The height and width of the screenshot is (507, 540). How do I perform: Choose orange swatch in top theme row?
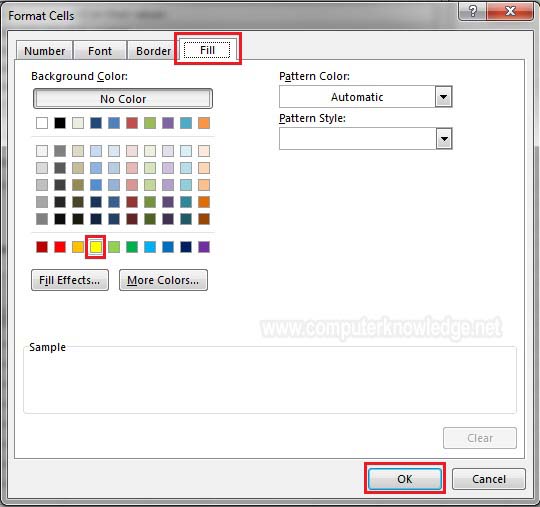204,123
